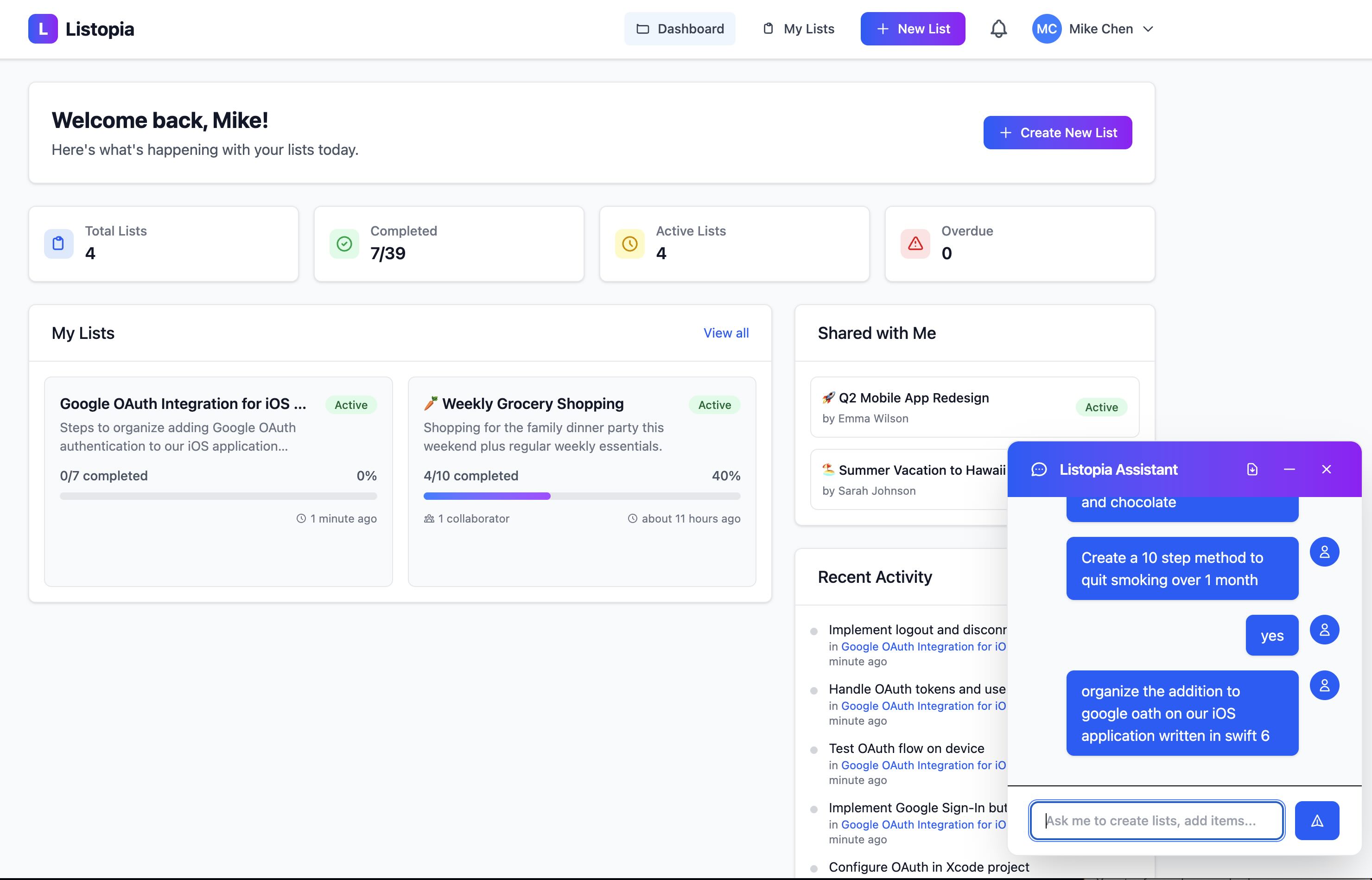Image resolution: width=1372 pixels, height=880 pixels.
Task: Switch to the Dashboard tab
Action: (680, 29)
